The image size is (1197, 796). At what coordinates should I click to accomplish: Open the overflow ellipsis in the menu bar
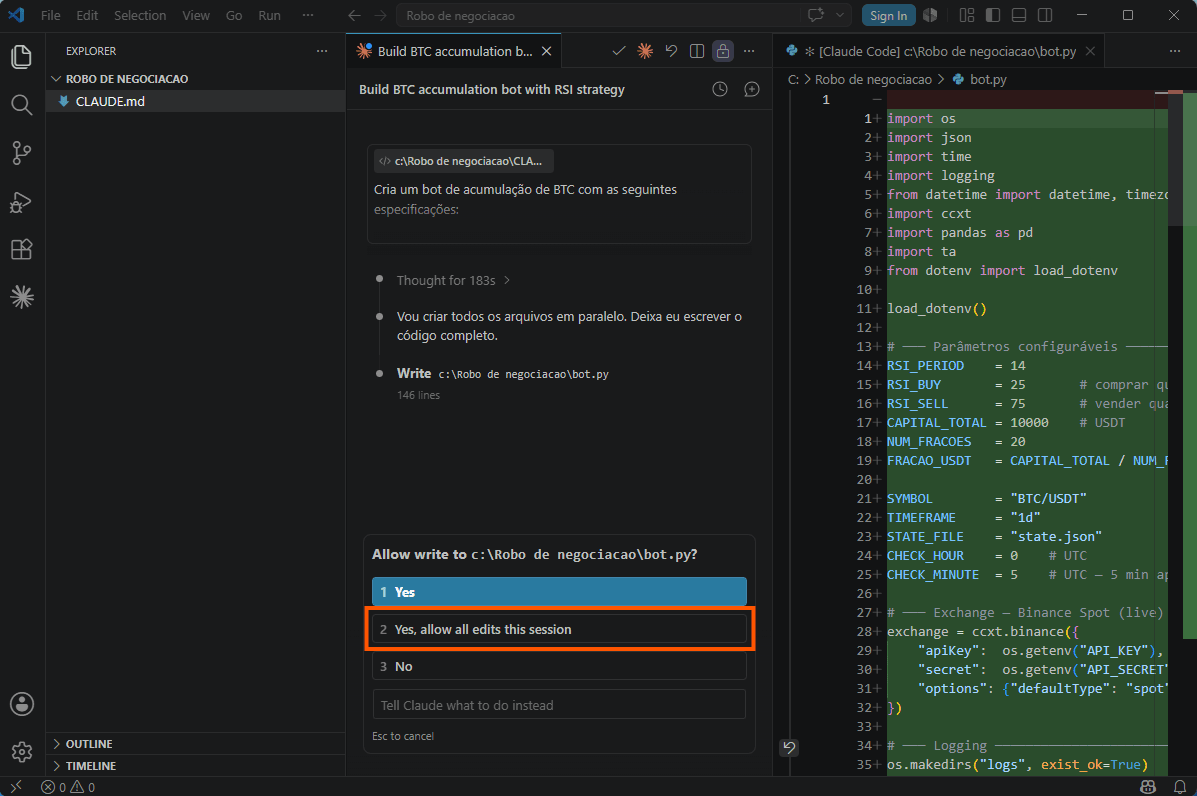(308, 15)
